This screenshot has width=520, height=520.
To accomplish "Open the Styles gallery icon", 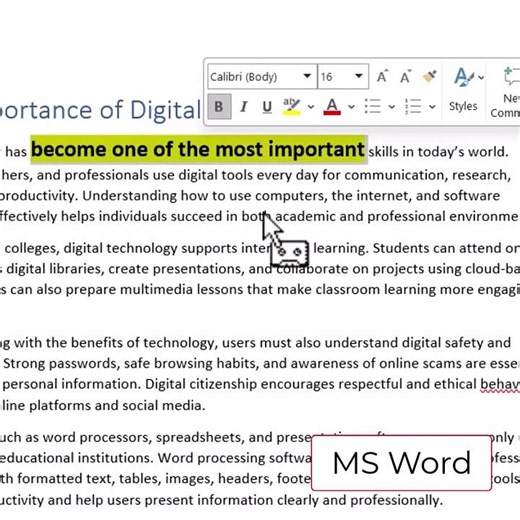I will (x=463, y=77).
